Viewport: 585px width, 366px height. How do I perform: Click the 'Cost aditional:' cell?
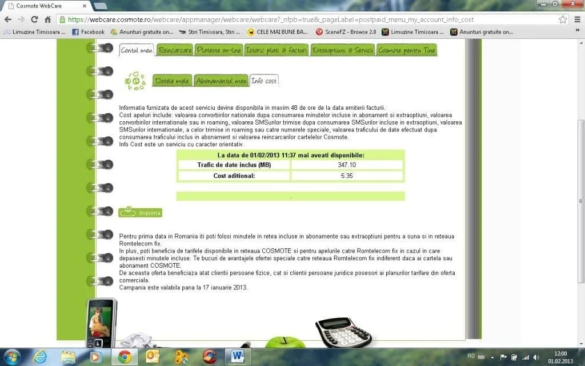coord(234,176)
